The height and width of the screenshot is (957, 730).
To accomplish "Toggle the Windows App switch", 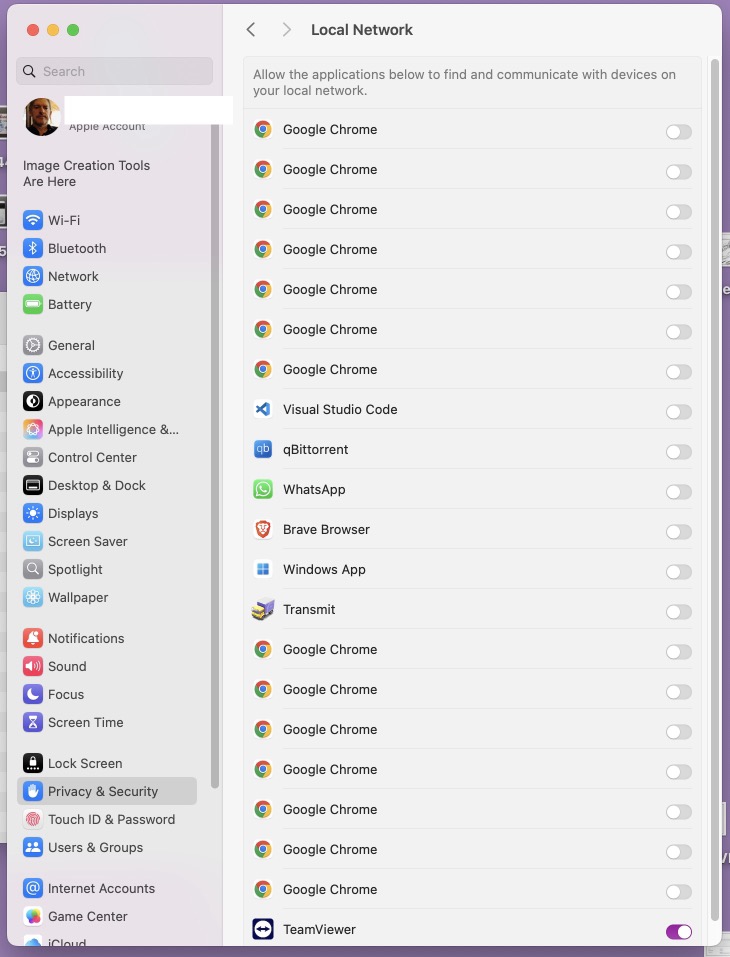I will (x=679, y=572).
